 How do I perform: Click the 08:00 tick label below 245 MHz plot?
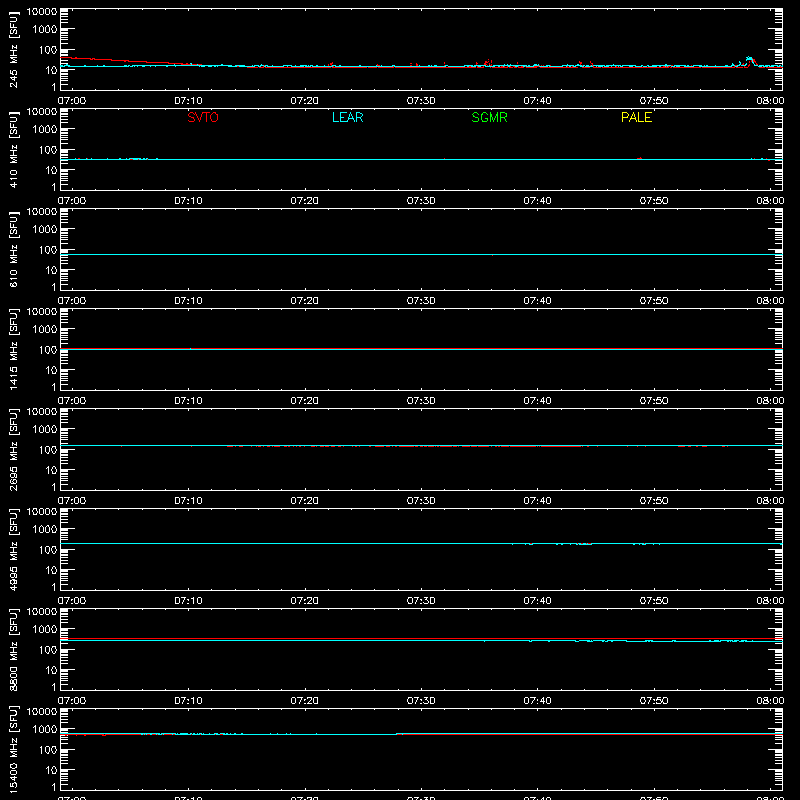pos(770,101)
